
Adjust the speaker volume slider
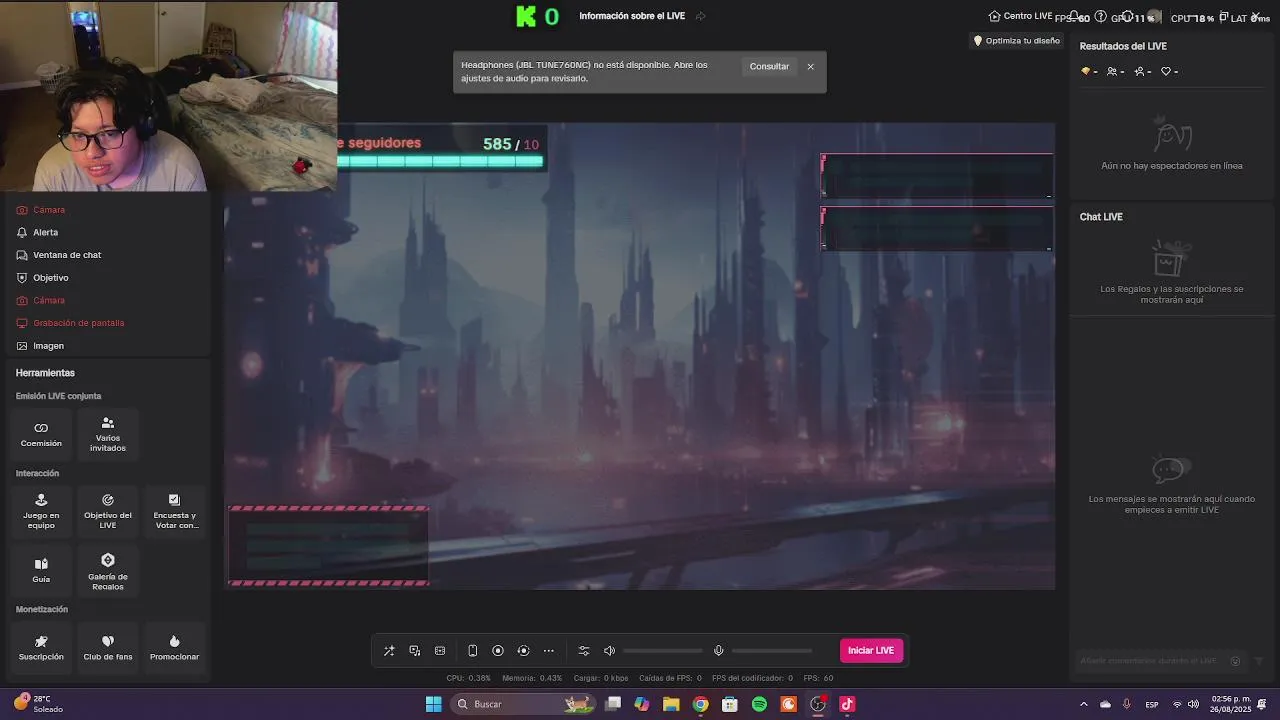point(662,651)
